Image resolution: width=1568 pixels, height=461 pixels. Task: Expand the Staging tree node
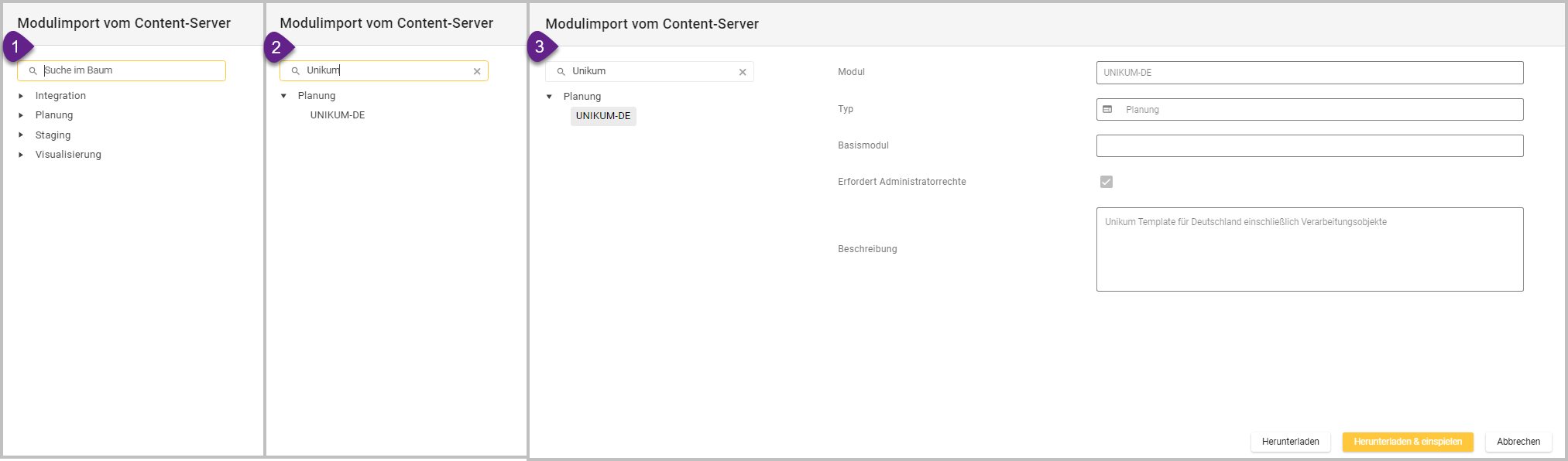[x=21, y=135]
